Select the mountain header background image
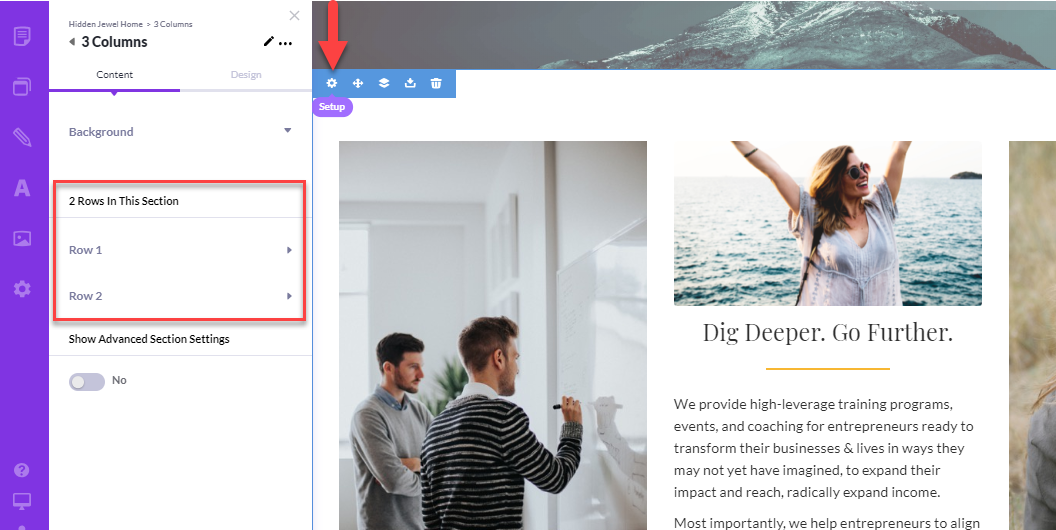 click(684, 35)
